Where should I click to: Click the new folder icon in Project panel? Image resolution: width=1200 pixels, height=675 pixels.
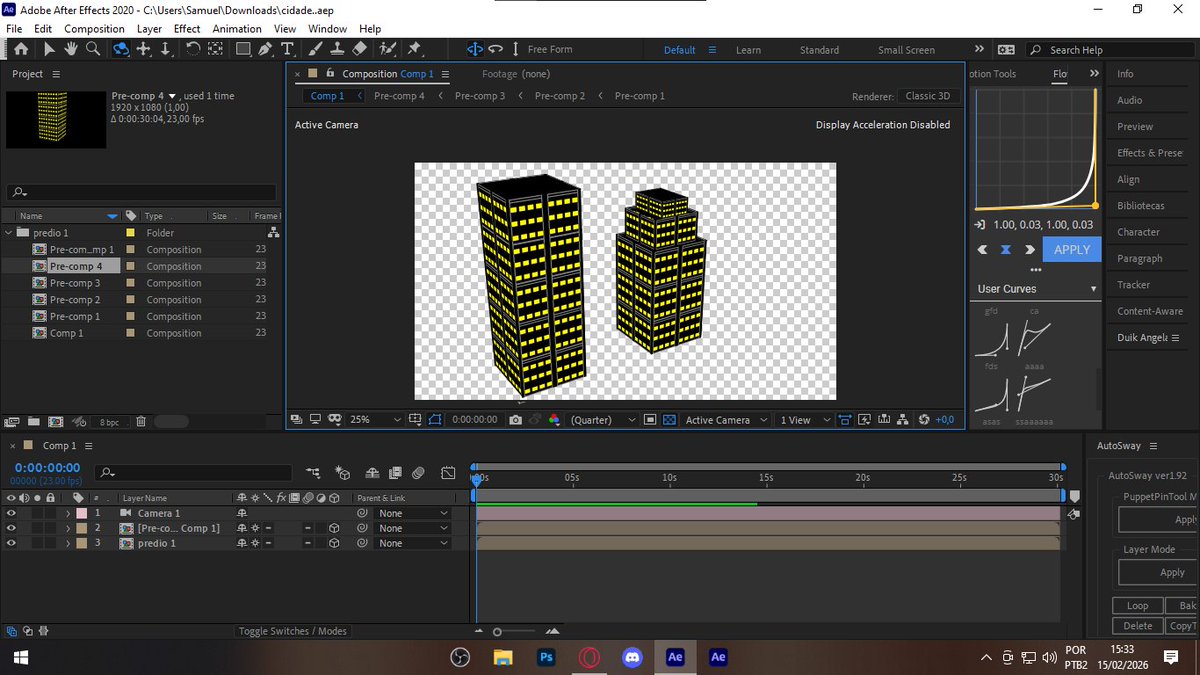(x=34, y=422)
